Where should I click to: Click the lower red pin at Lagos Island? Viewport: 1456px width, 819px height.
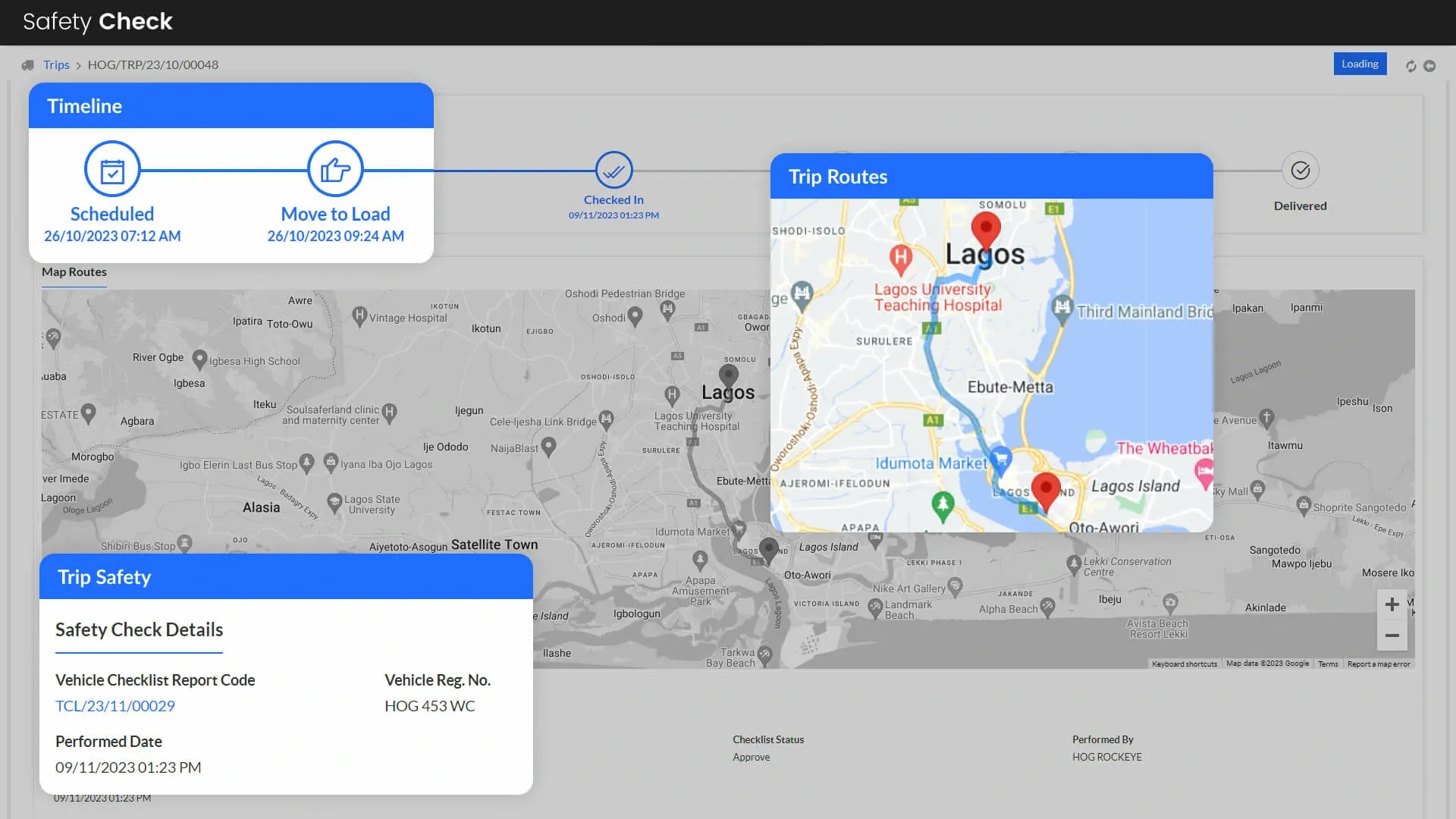click(x=1046, y=488)
